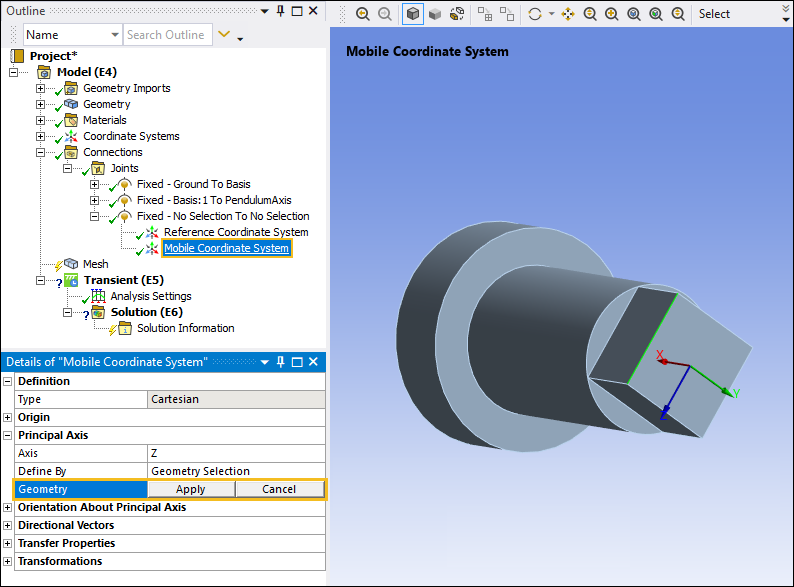Pin the Outline panel
This screenshot has width=794, height=587.
[279, 11]
